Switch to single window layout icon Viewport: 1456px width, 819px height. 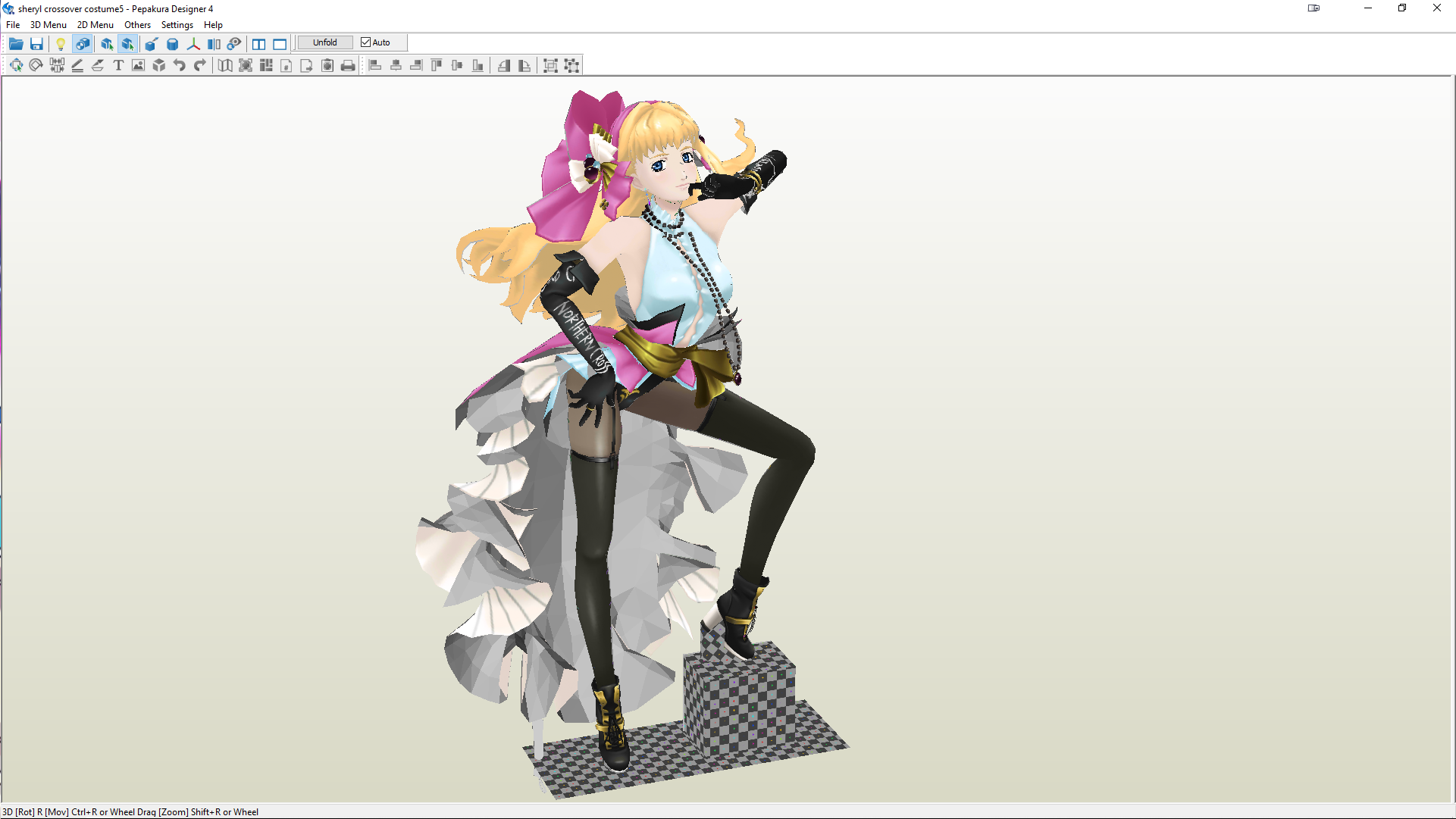(x=280, y=43)
